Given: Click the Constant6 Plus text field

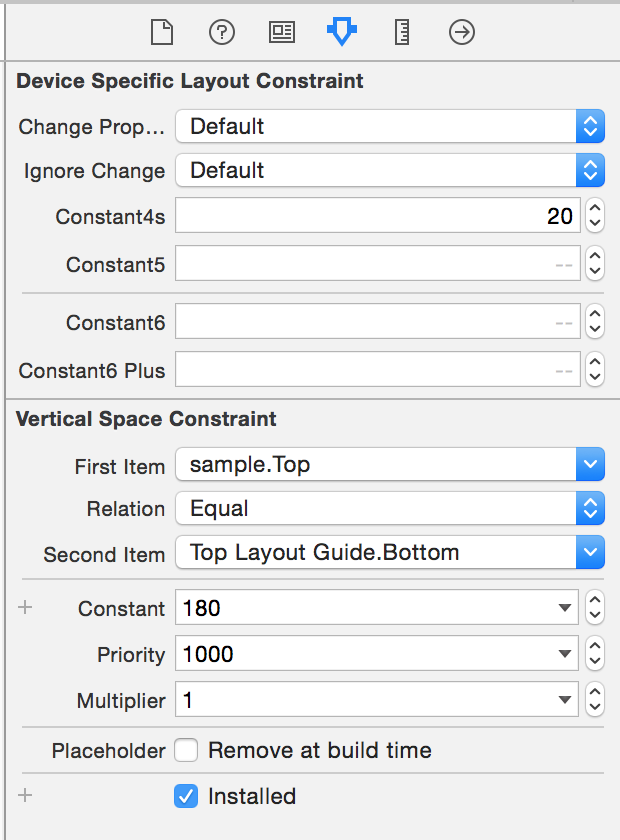Looking at the screenshot, I should [x=378, y=371].
